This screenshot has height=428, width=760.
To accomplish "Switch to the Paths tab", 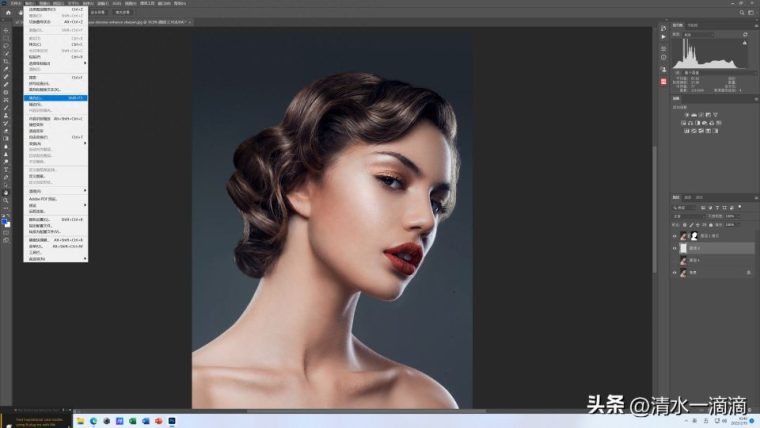I will [699, 197].
